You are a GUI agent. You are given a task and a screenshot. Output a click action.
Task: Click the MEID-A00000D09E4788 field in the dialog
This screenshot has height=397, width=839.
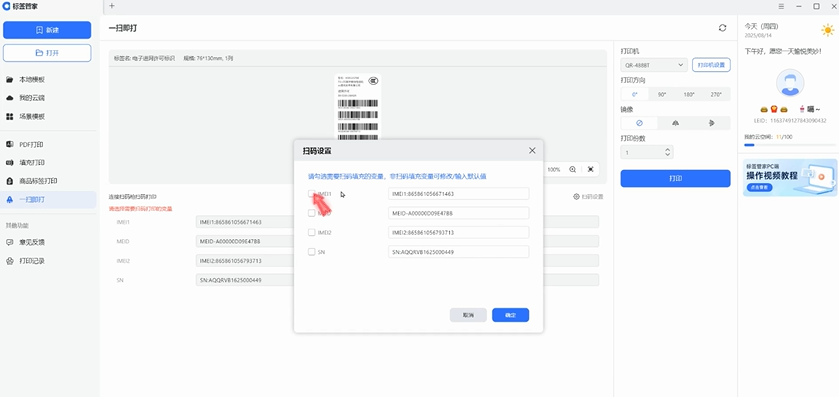(459, 213)
